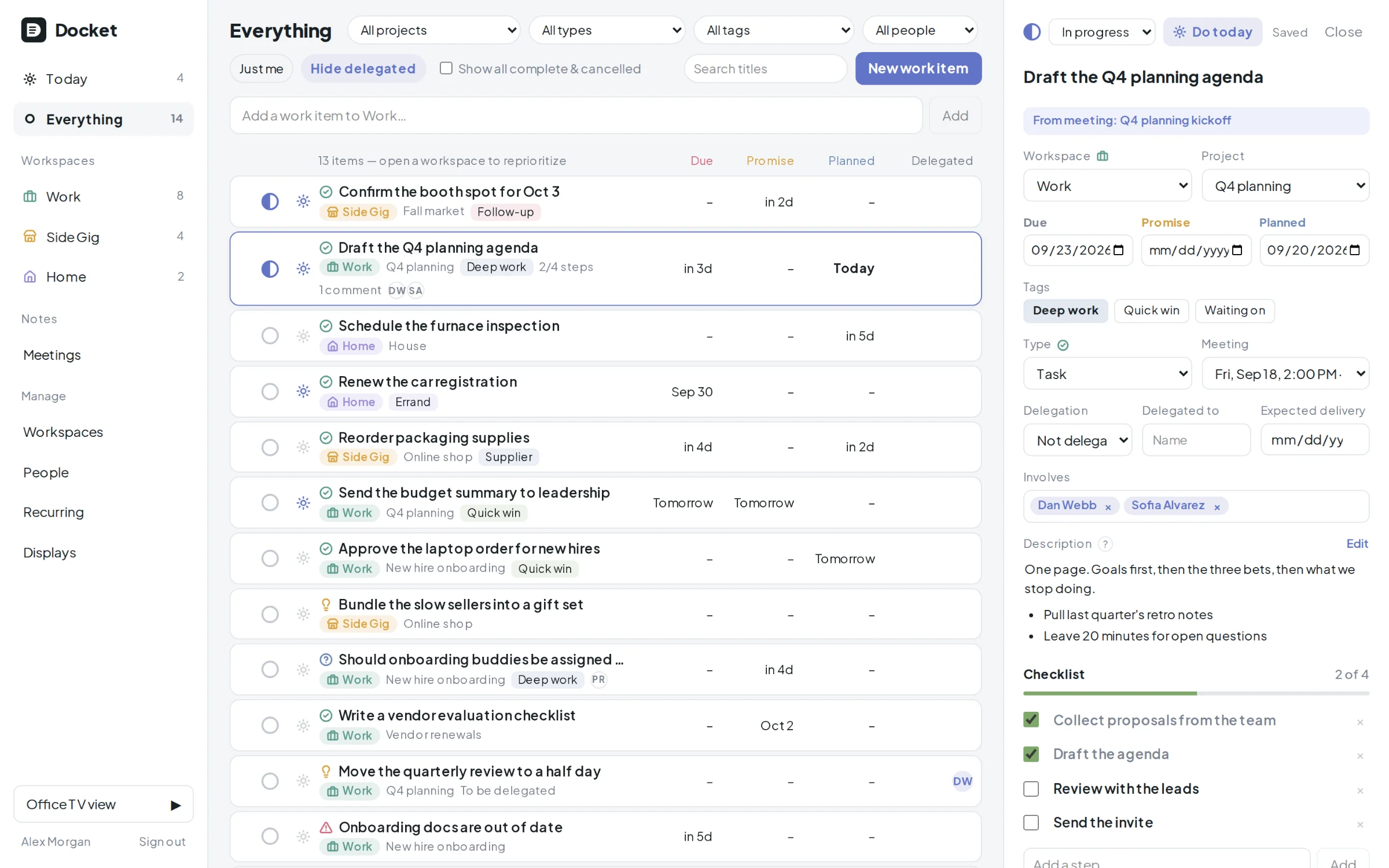Viewport: 1389px width, 868px height.
Task: Delete the Draft the agenda checklist step
Action: pyautogui.click(x=1360, y=756)
